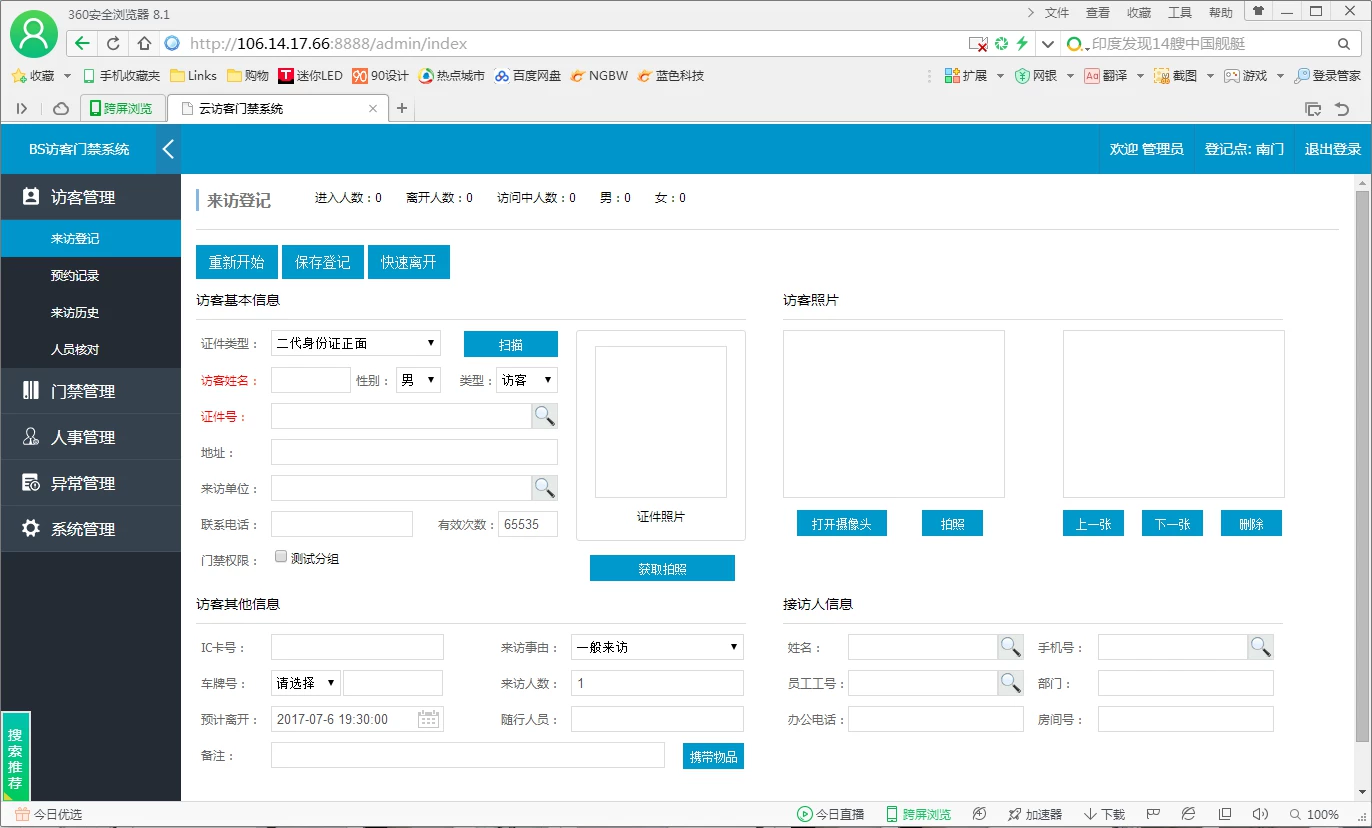Click the 拍照 button

952,523
